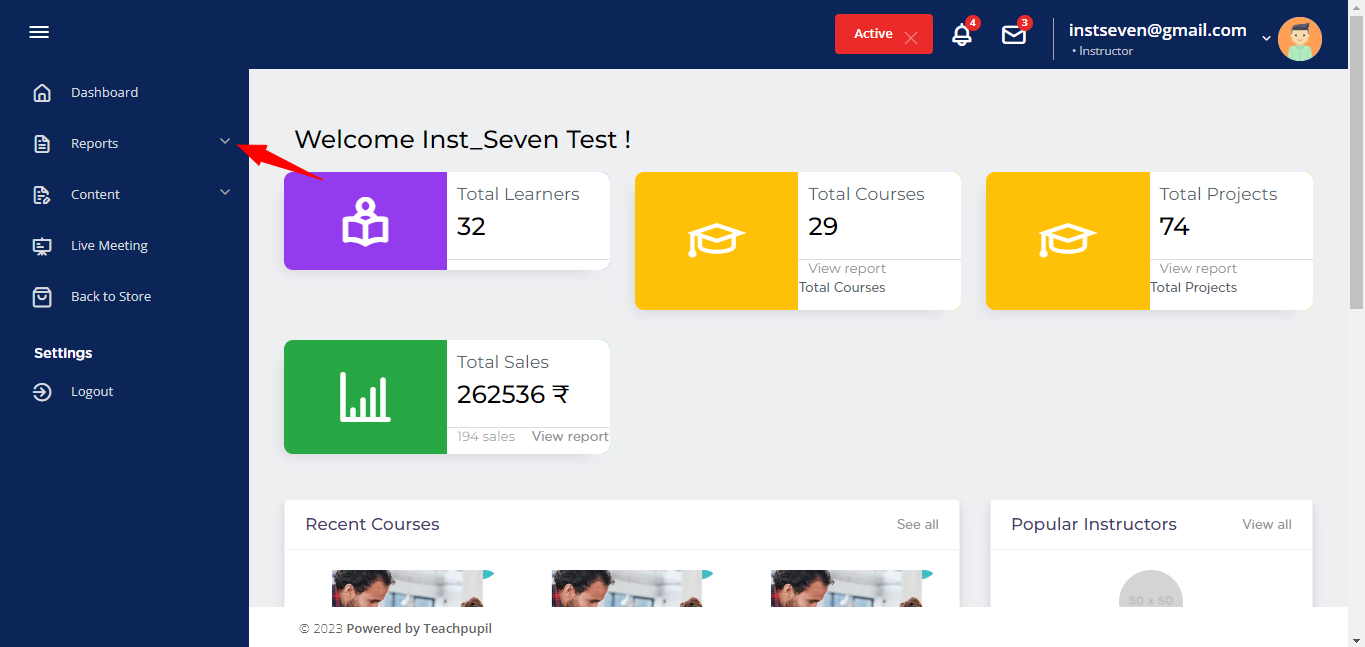Screen dimensions: 1365x647
Task: Click the user avatar picture
Action: (1299, 39)
